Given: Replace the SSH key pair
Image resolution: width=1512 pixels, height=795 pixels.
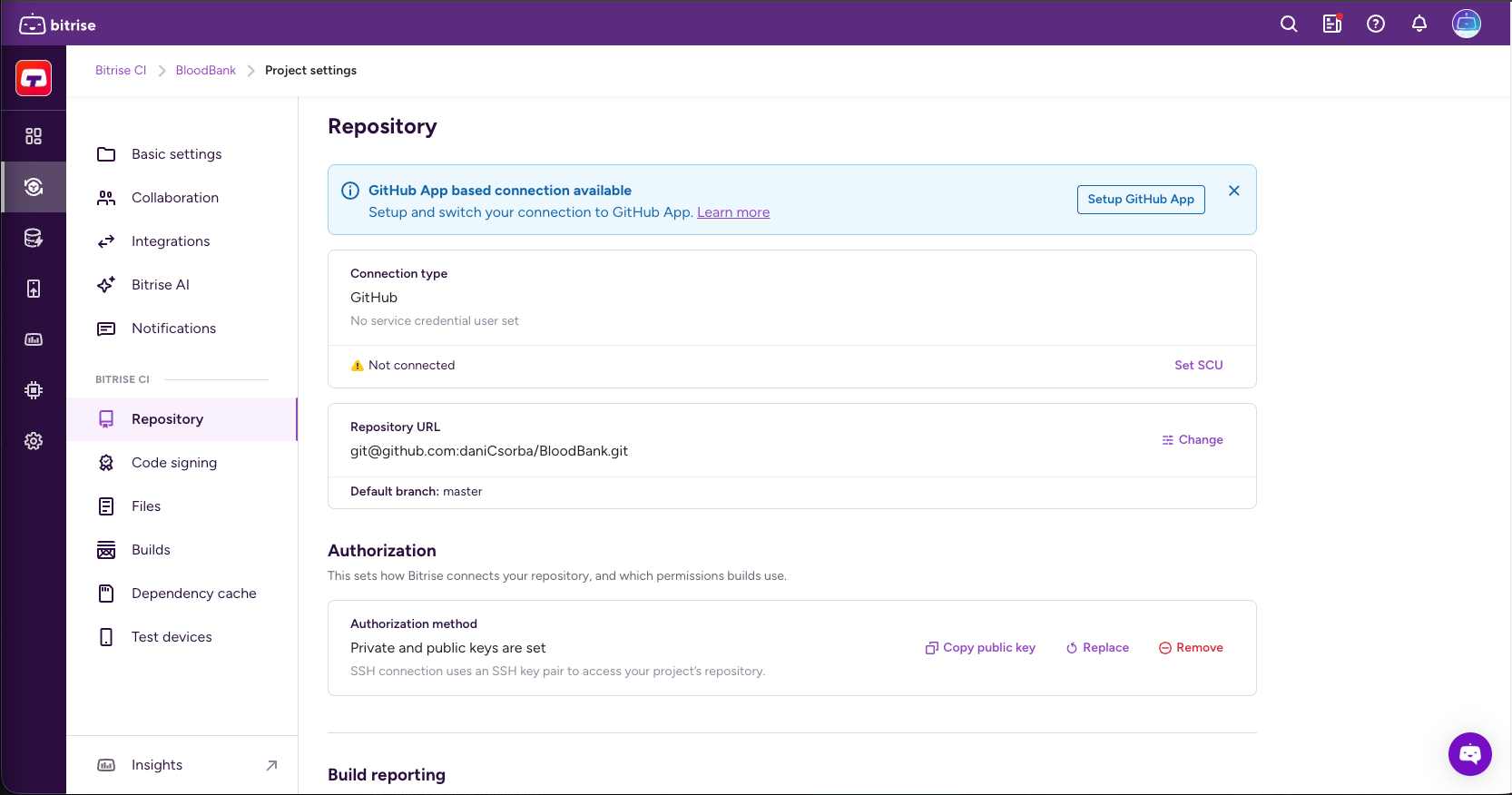Looking at the screenshot, I should [1097, 648].
